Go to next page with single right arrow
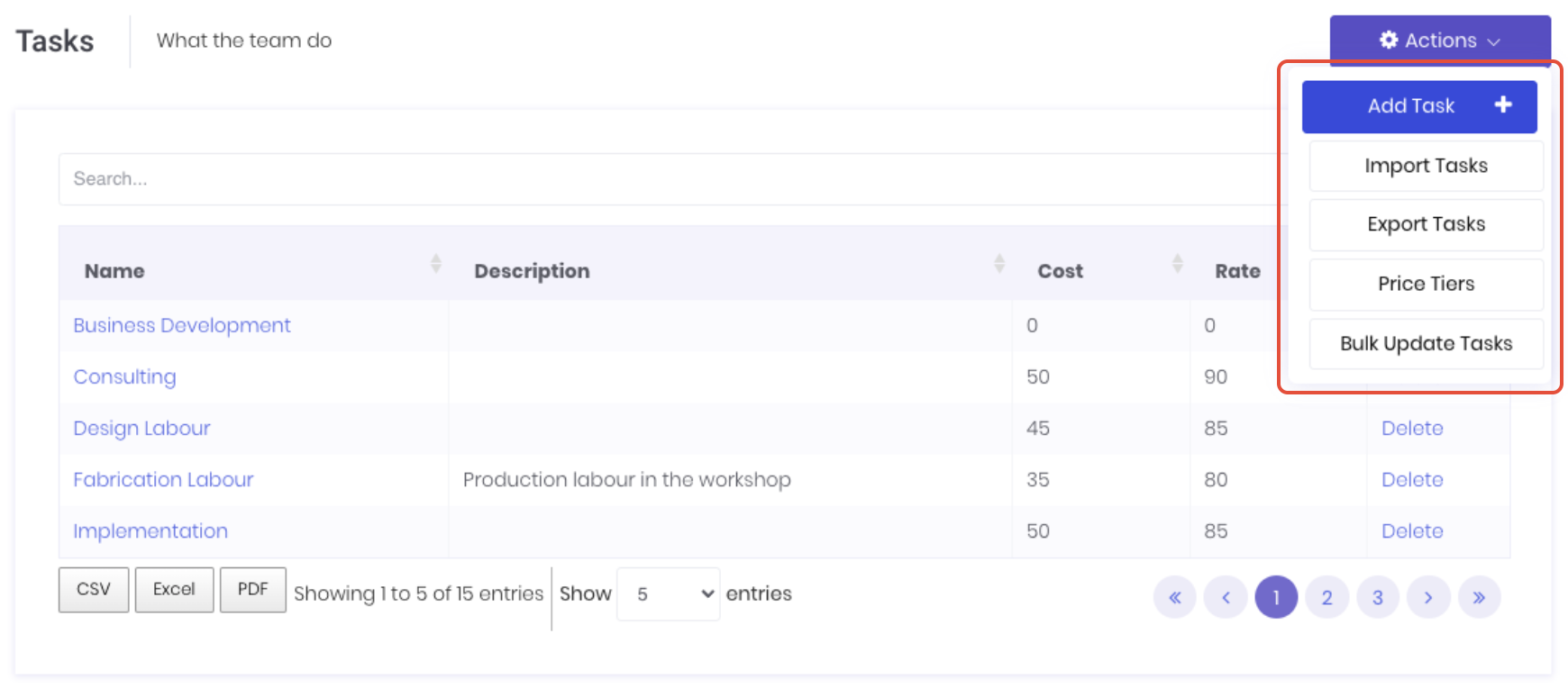The height and width of the screenshot is (688, 1568). click(x=1428, y=597)
